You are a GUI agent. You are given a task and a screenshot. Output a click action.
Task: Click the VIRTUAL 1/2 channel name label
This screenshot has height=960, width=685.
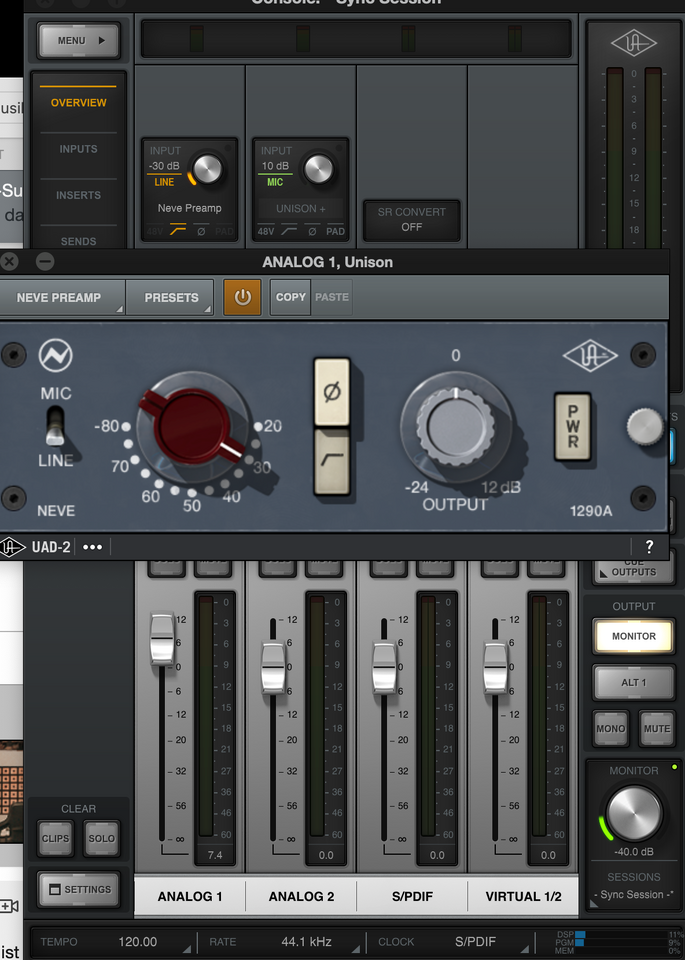pos(523,896)
